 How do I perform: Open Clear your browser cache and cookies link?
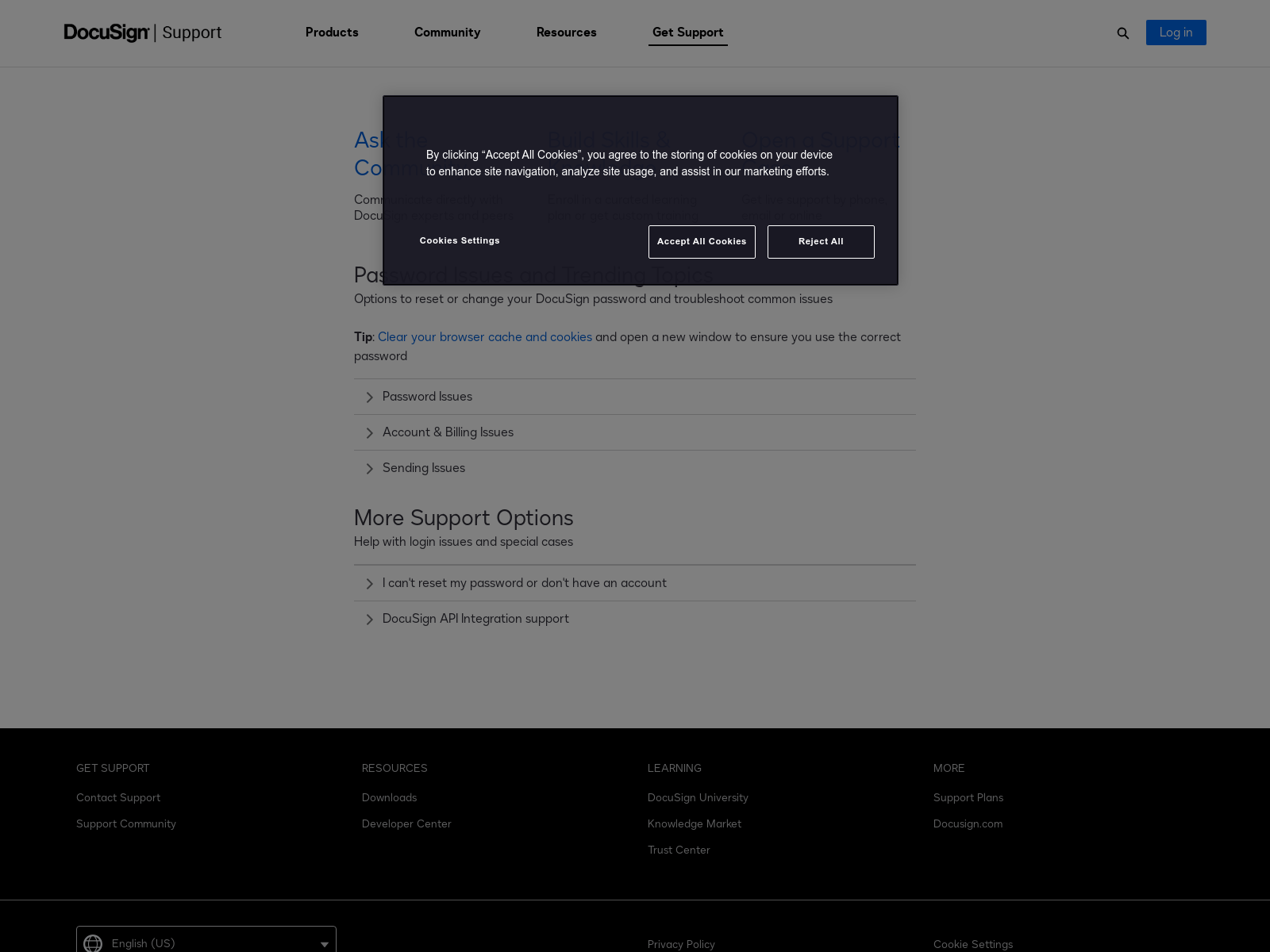(485, 337)
